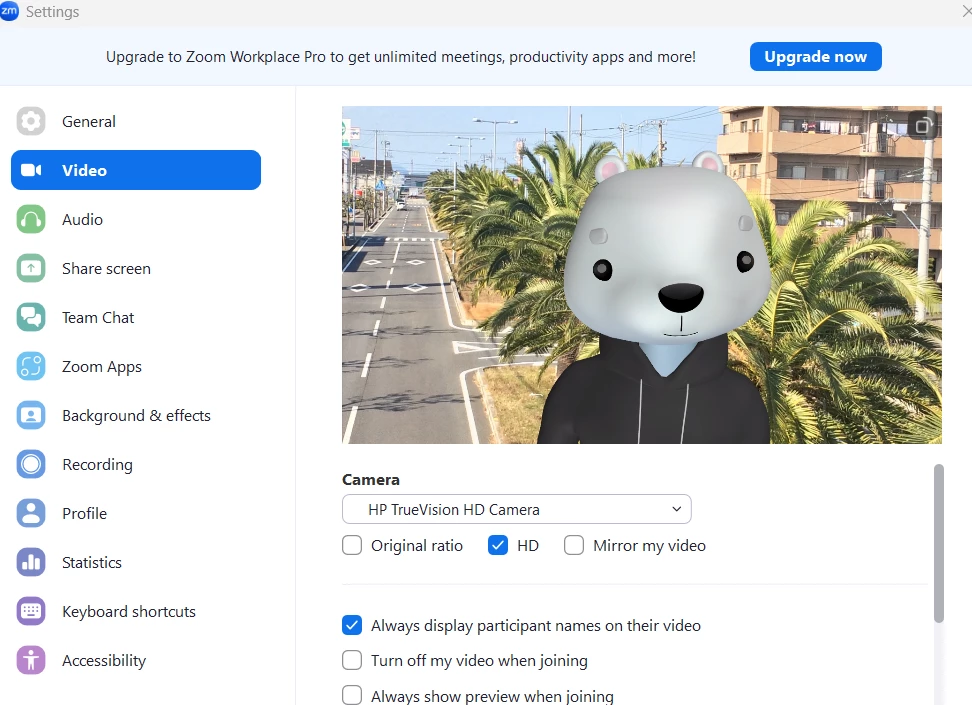The image size is (972, 705).
Task: Click the Upgrade now button
Action: tap(815, 56)
